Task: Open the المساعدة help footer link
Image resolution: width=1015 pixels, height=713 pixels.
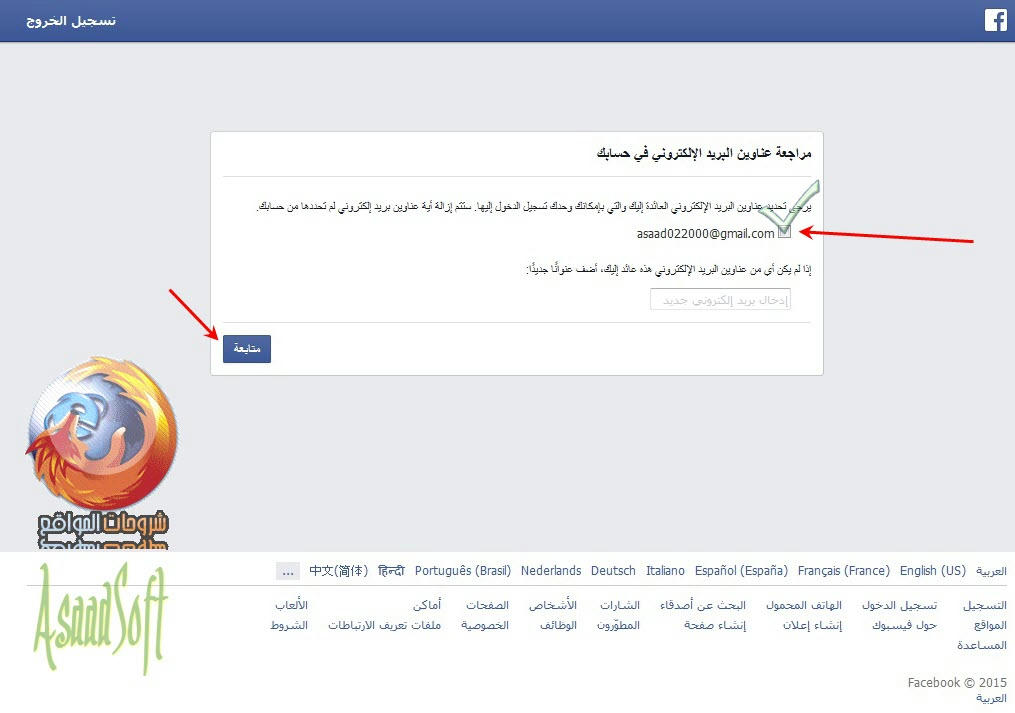Action: [981, 645]
